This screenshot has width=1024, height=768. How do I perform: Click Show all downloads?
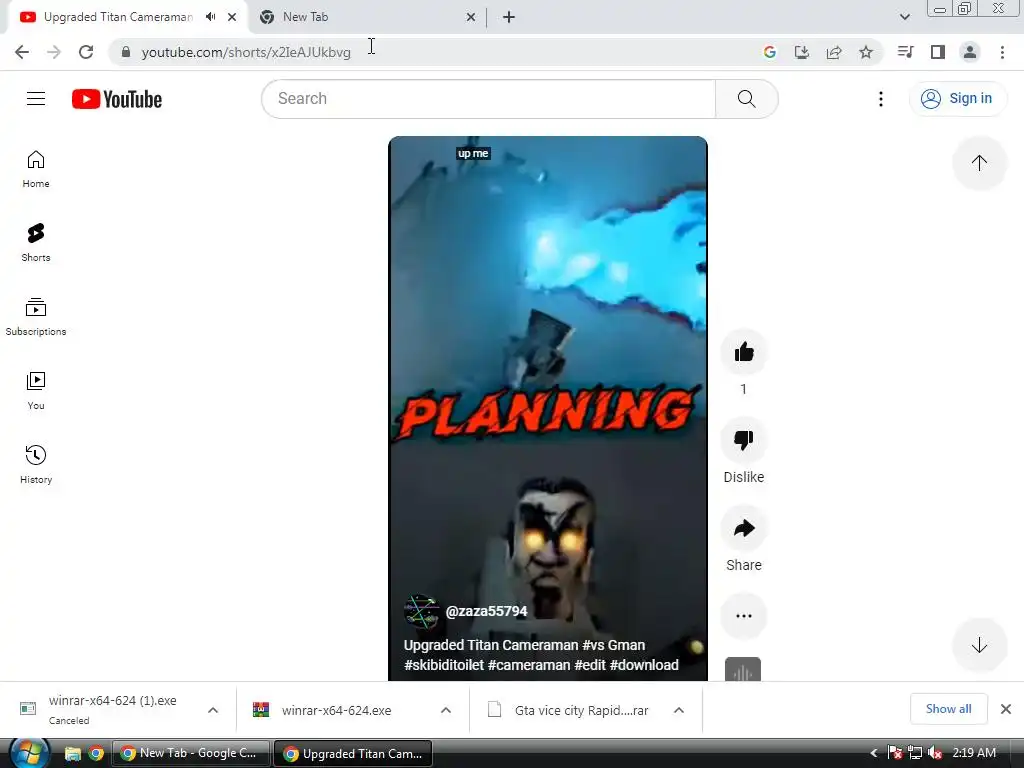coord(948,709)
